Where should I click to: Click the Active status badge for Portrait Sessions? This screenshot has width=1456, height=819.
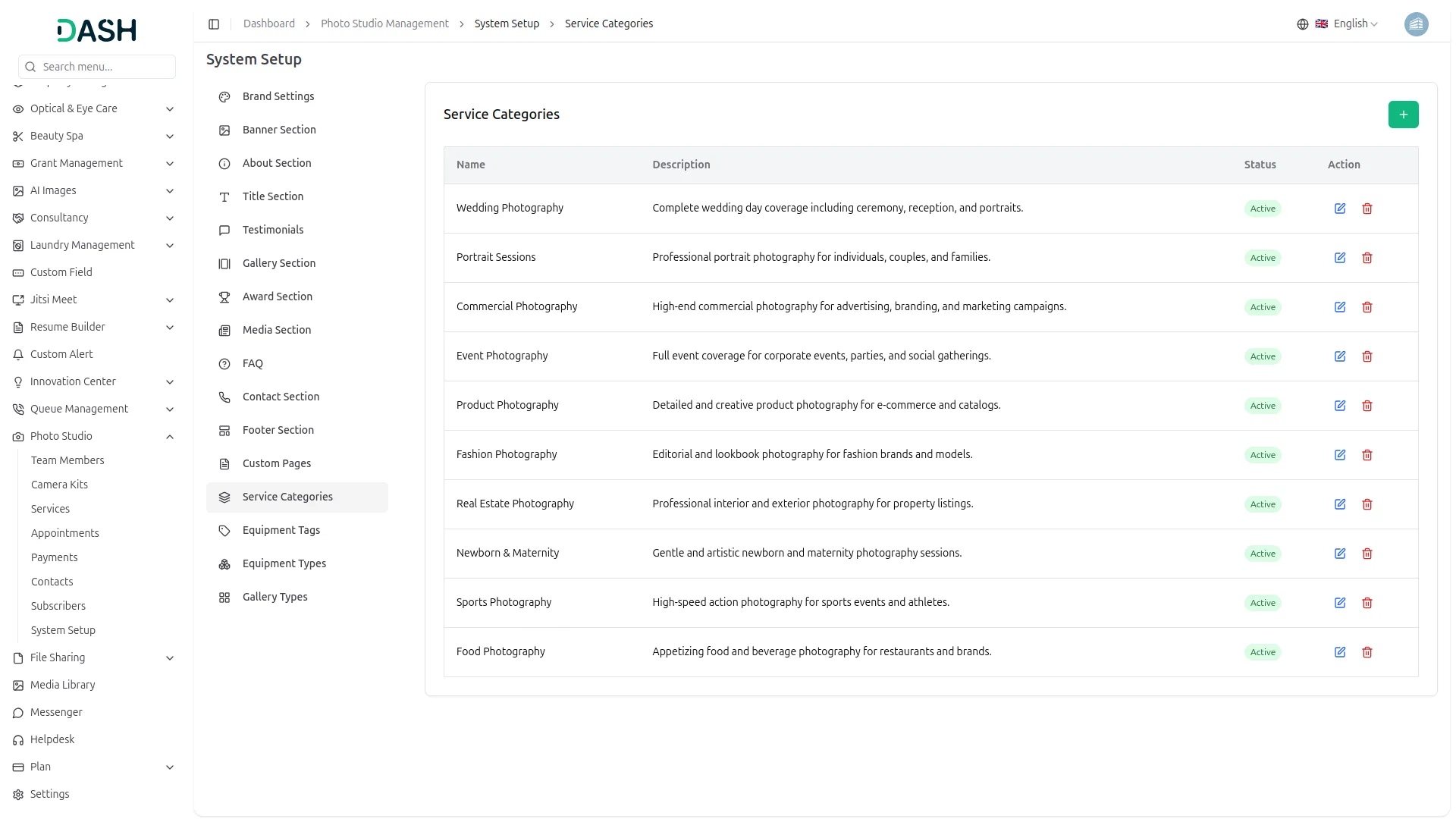click(x=1262, y=258)
